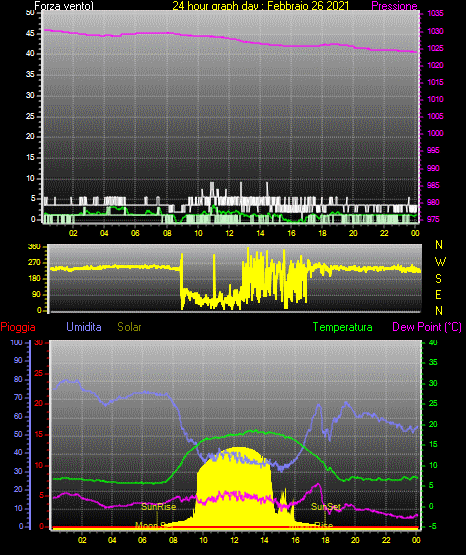Click the '180' wind direction axis value
This screenshot has height=555, width=466.
tap(34, 279)
